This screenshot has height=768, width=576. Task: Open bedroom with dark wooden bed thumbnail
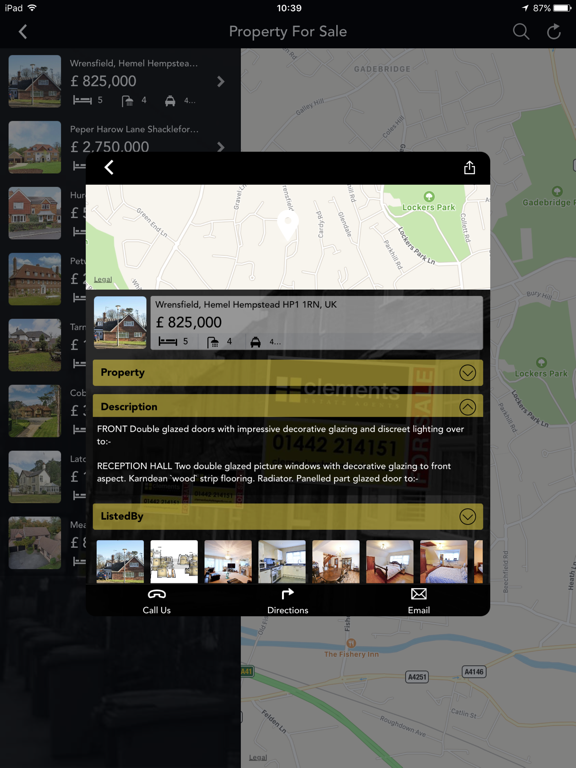389,561
